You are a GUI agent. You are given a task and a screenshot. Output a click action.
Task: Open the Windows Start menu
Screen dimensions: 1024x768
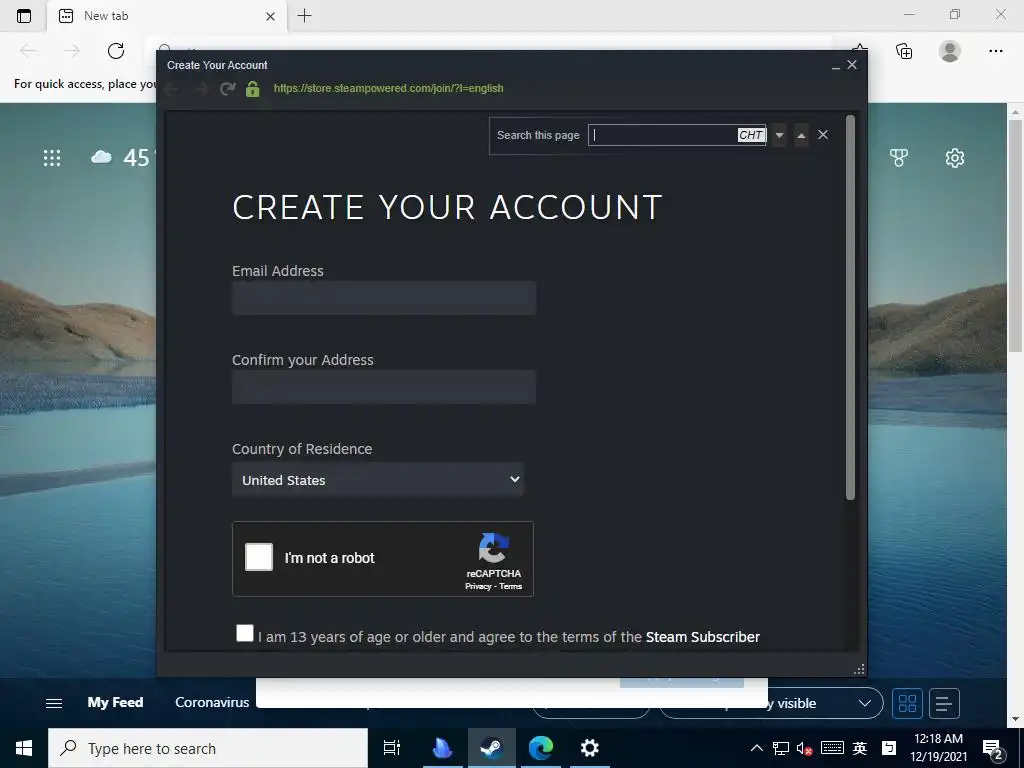point(24,748)
